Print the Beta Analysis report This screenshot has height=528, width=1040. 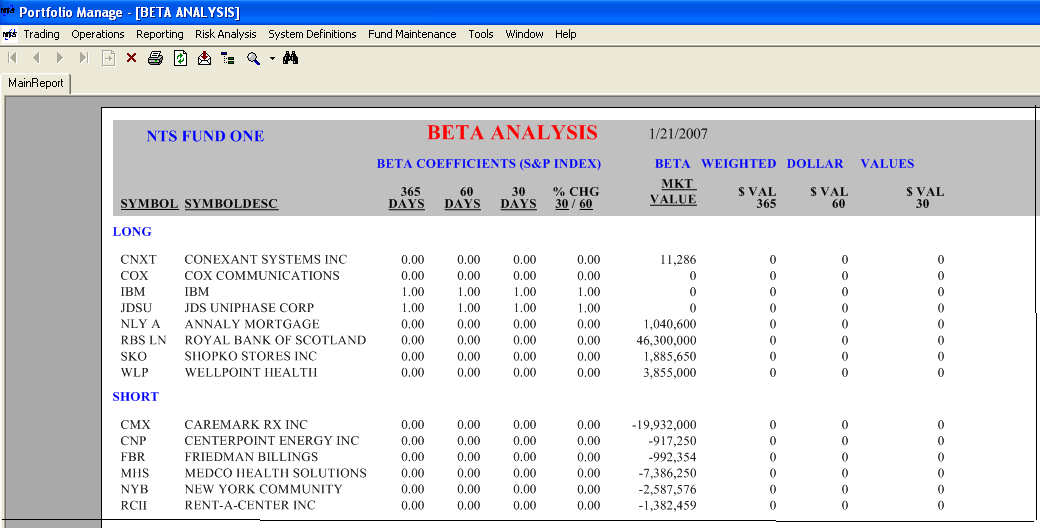point(155,58)
